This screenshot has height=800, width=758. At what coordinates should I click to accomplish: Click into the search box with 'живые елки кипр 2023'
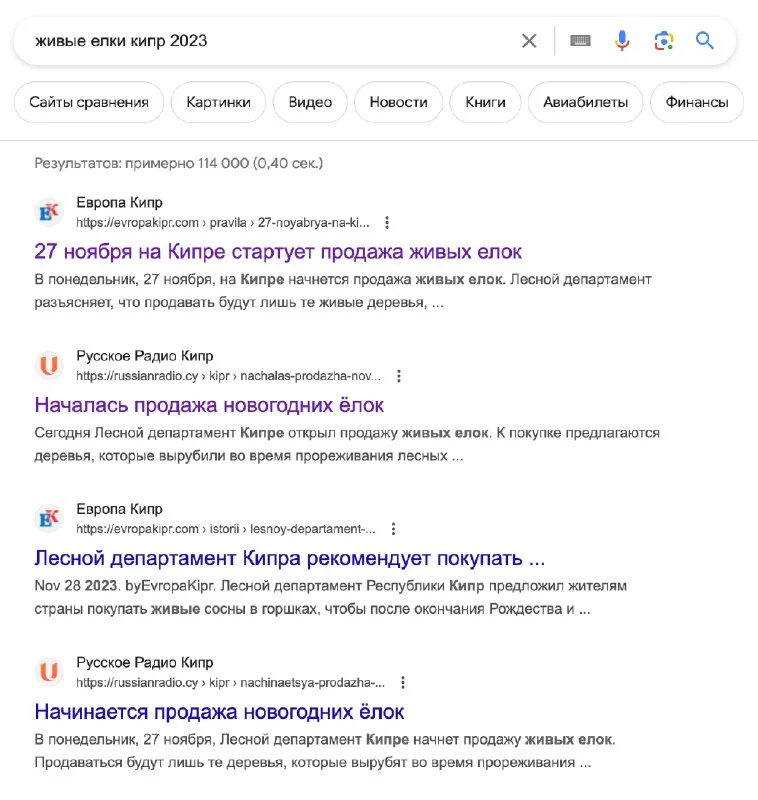point(265,41)
